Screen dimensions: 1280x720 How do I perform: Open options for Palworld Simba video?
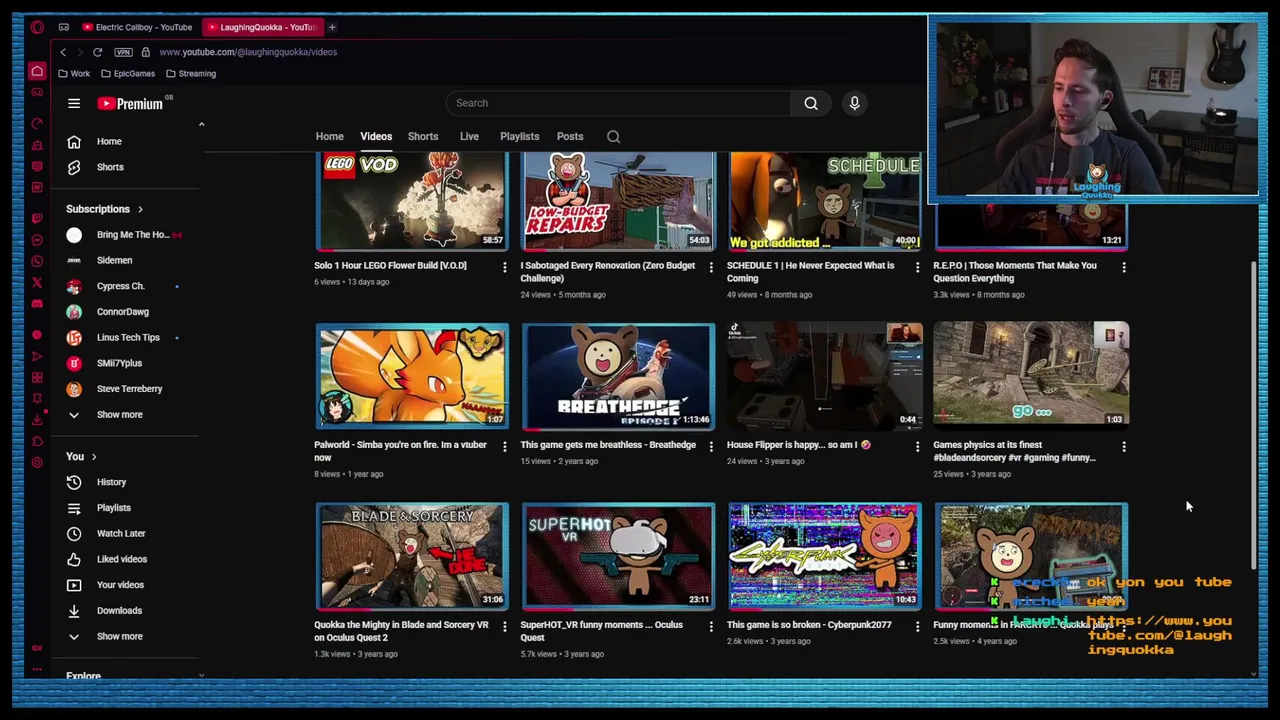pos(504,446)
